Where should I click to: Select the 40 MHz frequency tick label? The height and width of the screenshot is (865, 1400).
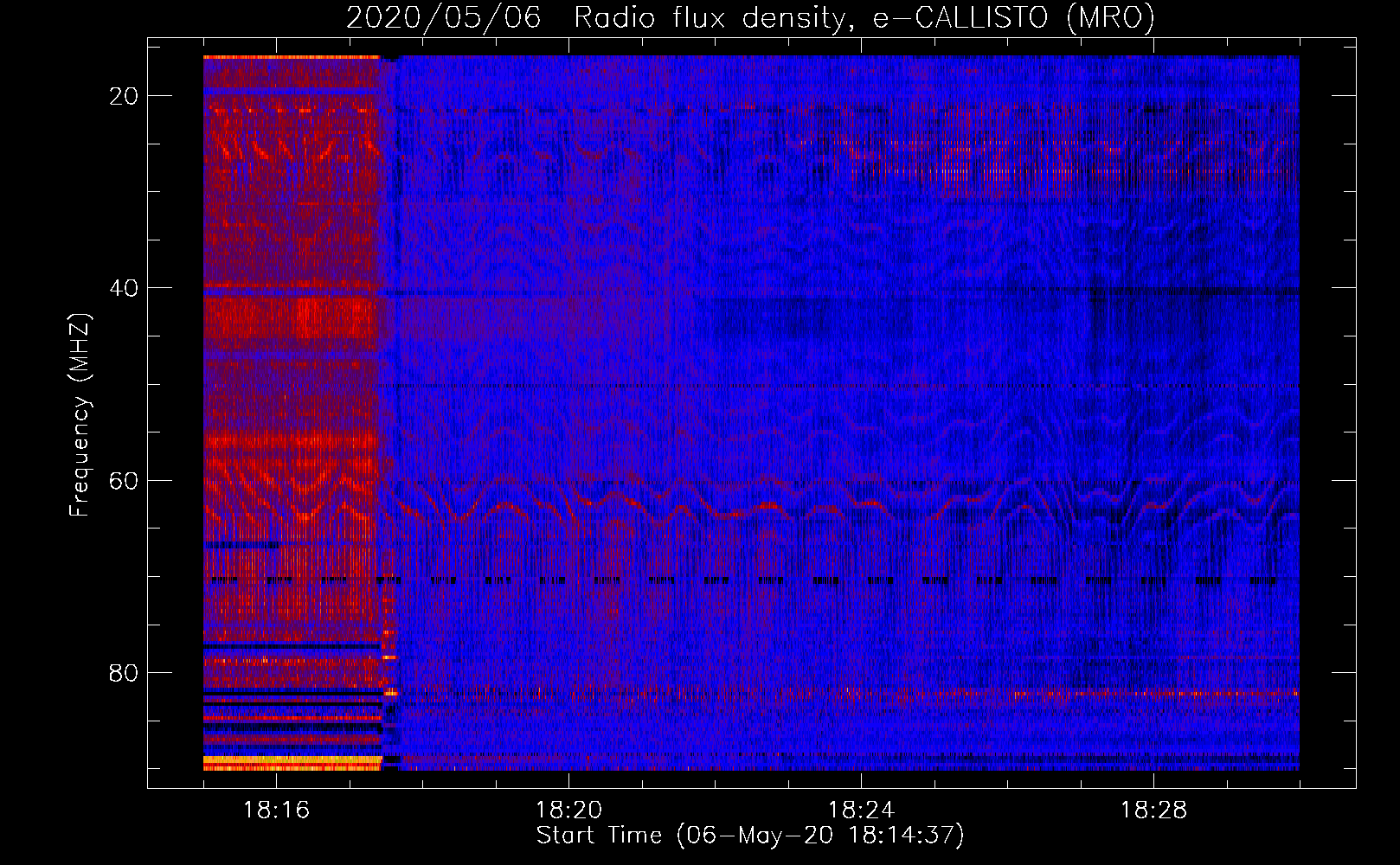coord(124,288)
